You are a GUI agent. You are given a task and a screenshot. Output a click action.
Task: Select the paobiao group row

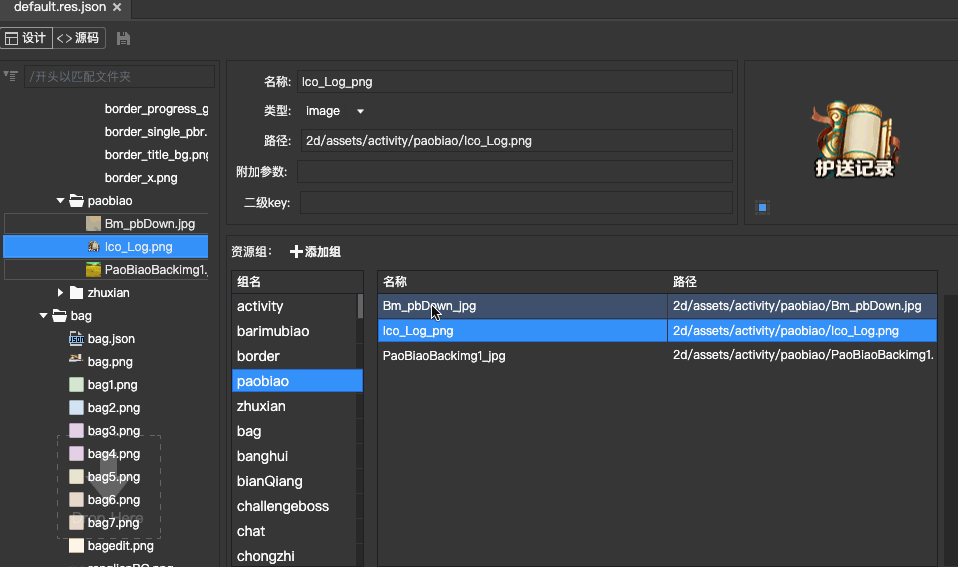pyautogui.click(x=297, y=381)
